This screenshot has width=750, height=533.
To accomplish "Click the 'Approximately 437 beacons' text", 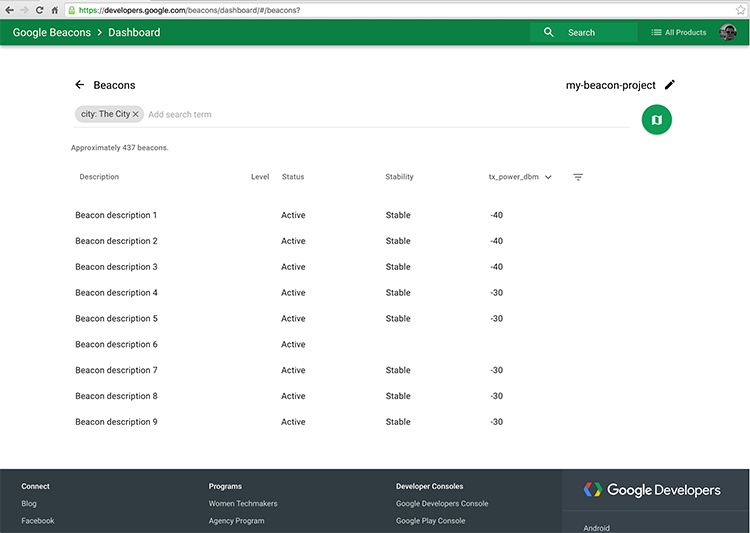I will coord(120,147).
